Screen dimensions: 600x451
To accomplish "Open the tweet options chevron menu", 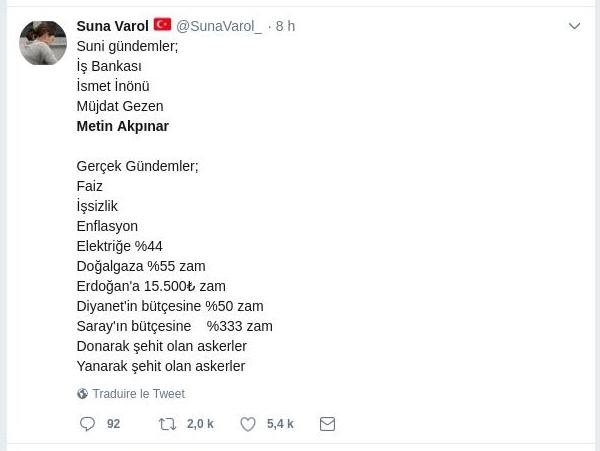I will [574, 26].
